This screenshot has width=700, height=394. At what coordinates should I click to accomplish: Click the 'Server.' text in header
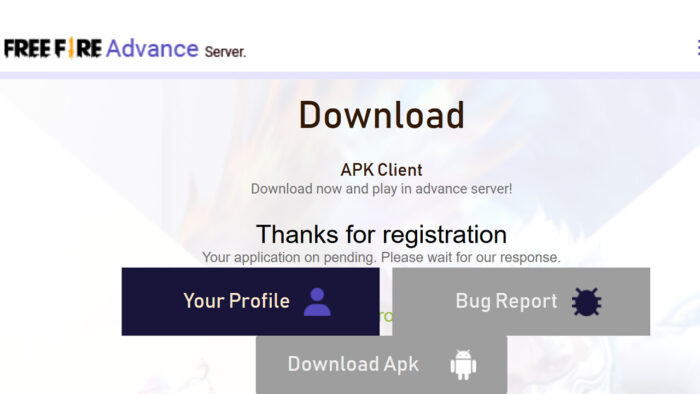coord(225,52)
